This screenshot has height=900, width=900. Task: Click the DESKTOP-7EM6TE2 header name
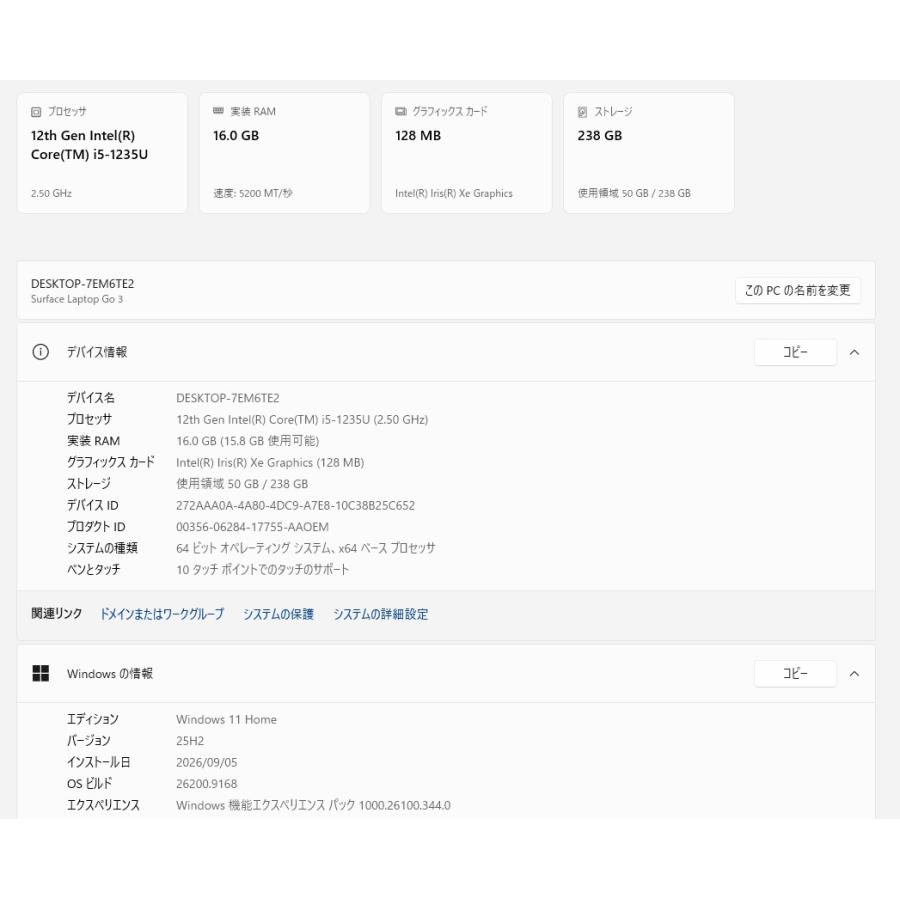(x=83, y=284)
